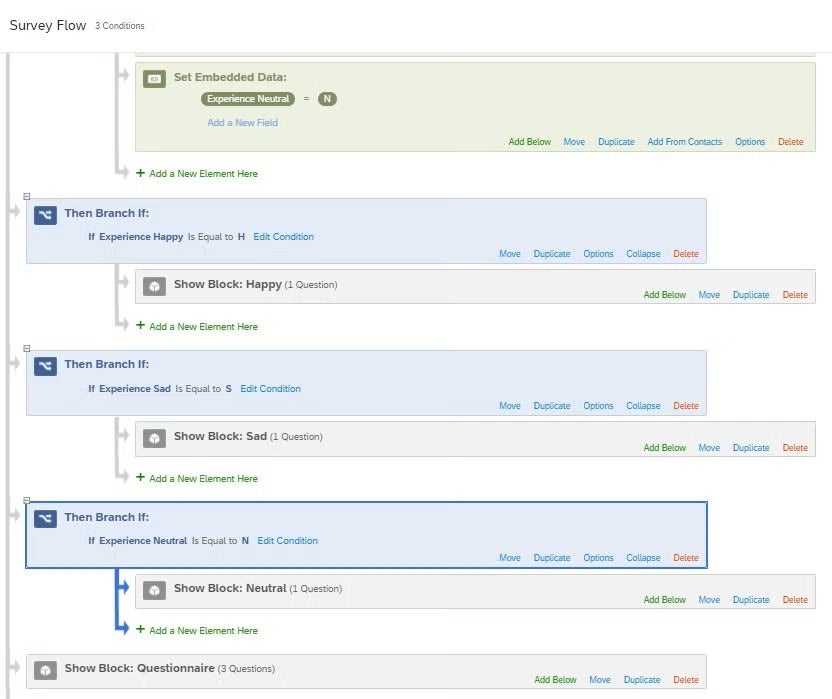Click the branch icon for Experience Happy
The image size is (832, 699).
[x=45, y=215]
